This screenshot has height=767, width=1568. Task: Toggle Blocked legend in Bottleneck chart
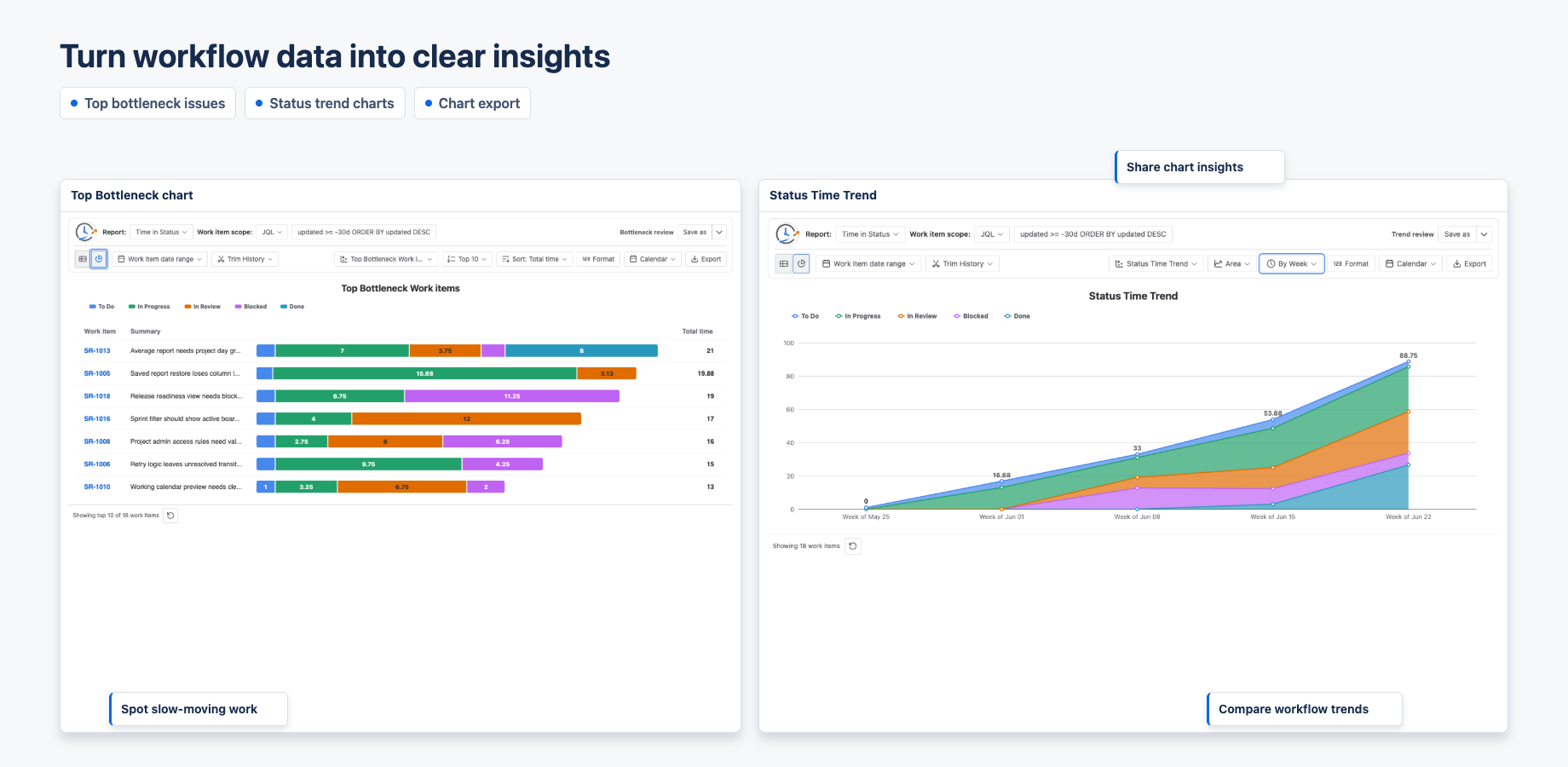pyautogui.click(x=251, y=307)
